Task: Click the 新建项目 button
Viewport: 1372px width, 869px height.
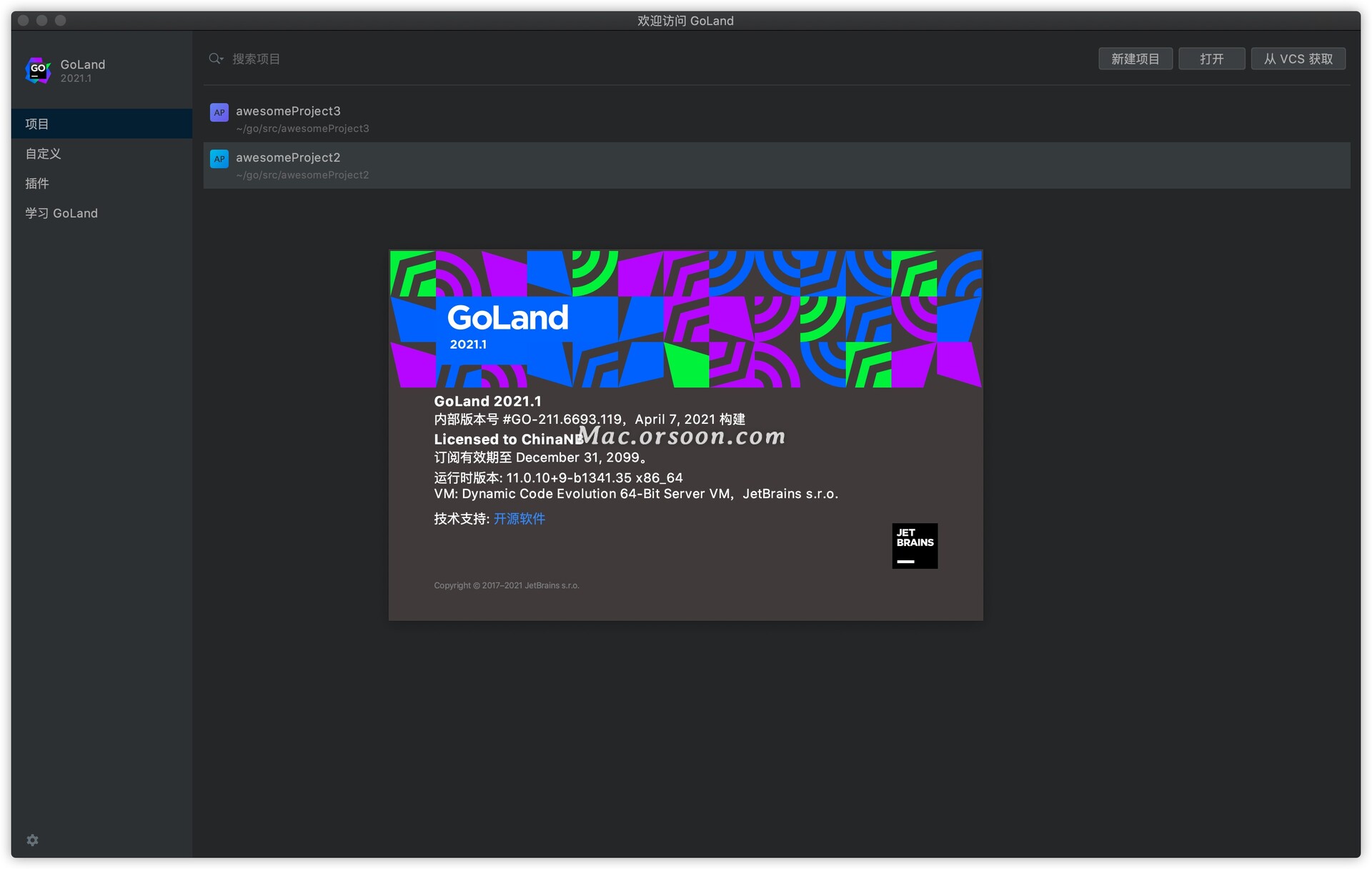Action: pyautogui.click(x=1135, y=59)
